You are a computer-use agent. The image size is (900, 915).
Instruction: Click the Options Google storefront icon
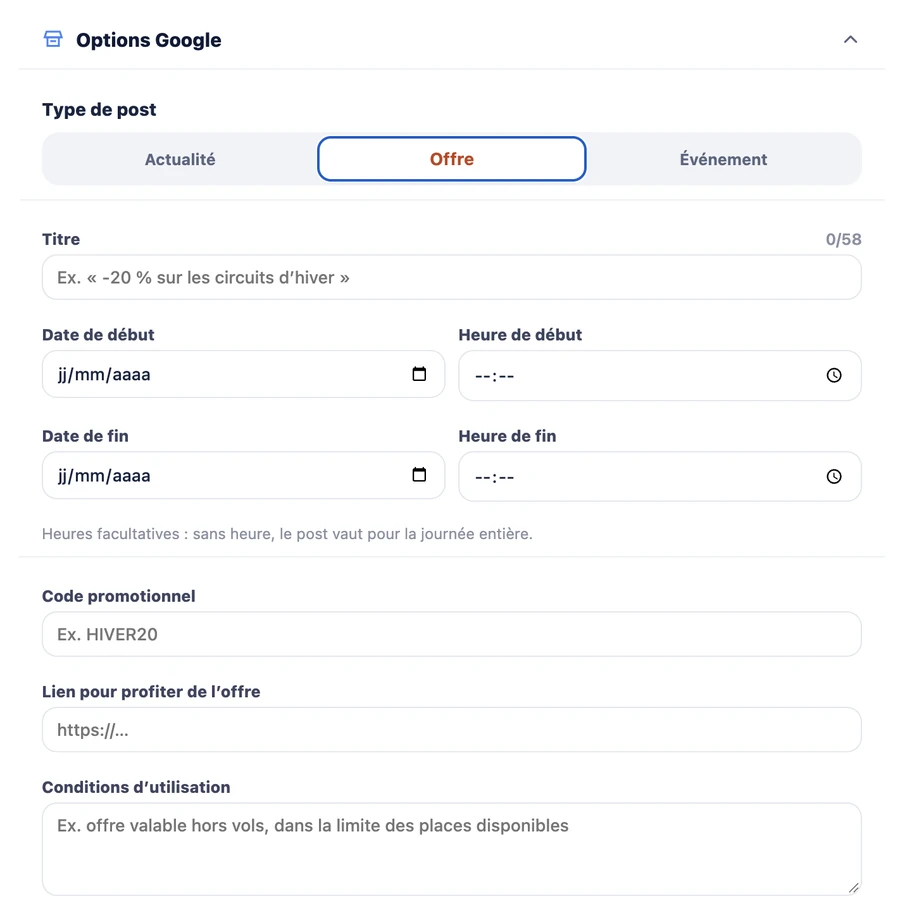click(53, 39)
